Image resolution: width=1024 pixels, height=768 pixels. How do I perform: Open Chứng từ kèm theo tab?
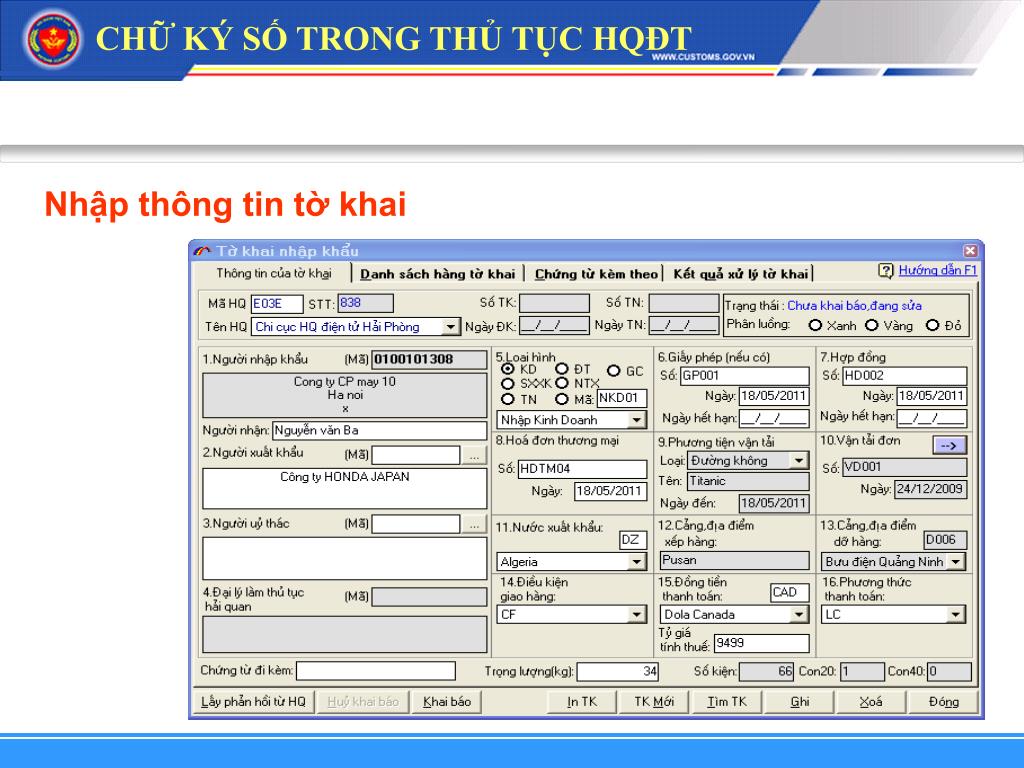tap(596, 274)
